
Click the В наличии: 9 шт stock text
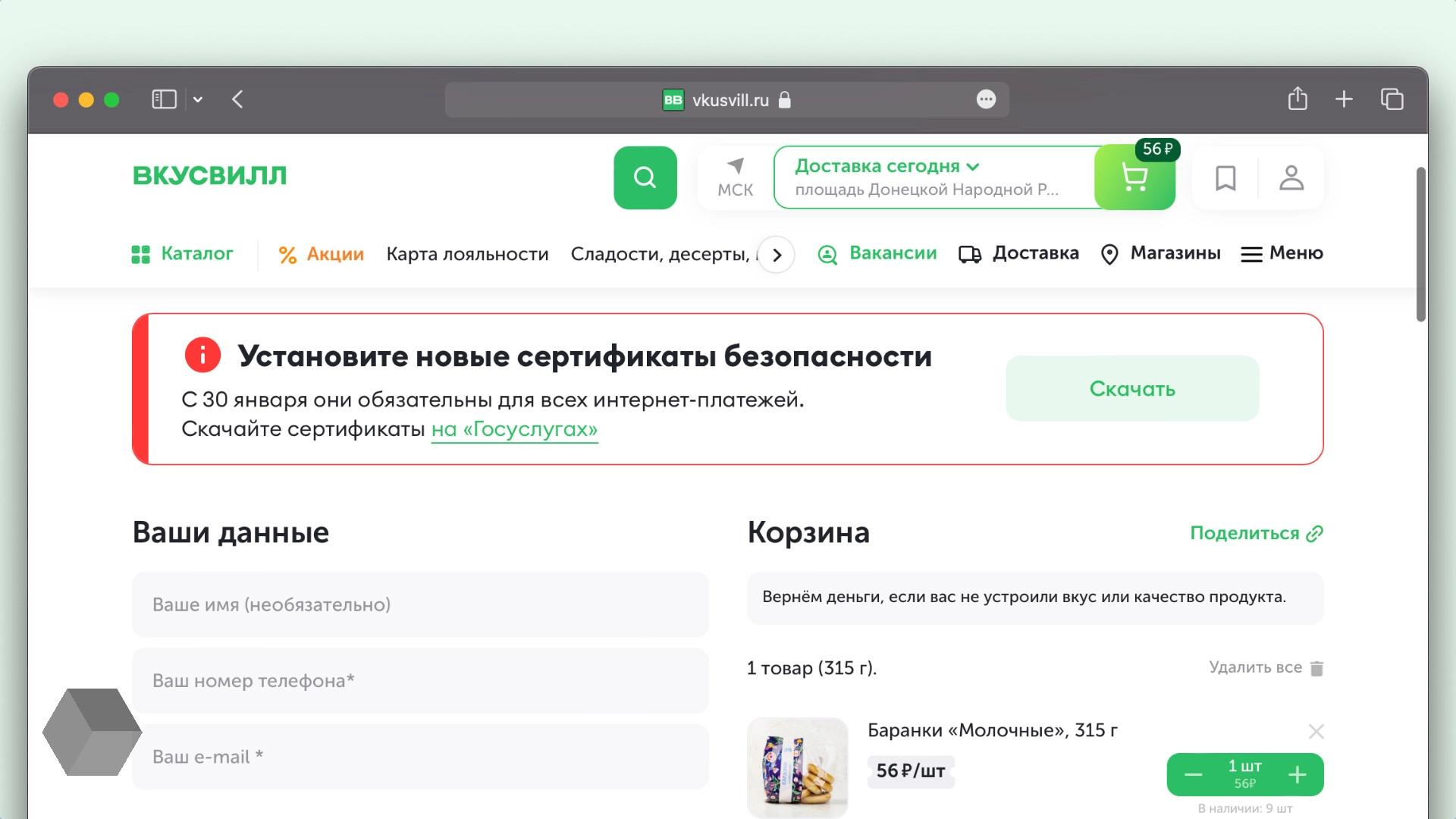click(1245, 808)
